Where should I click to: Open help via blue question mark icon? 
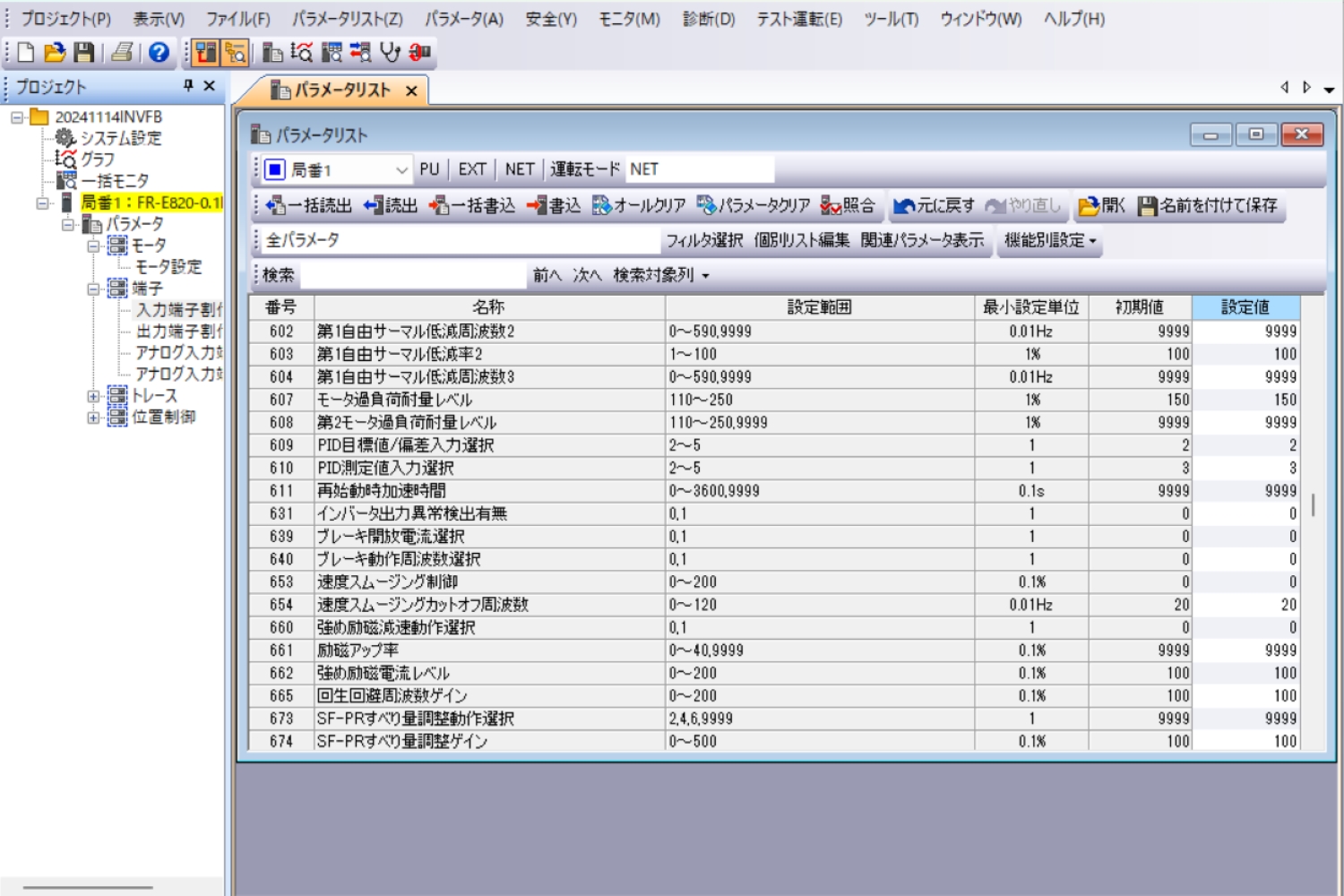[x=159, y=53]
